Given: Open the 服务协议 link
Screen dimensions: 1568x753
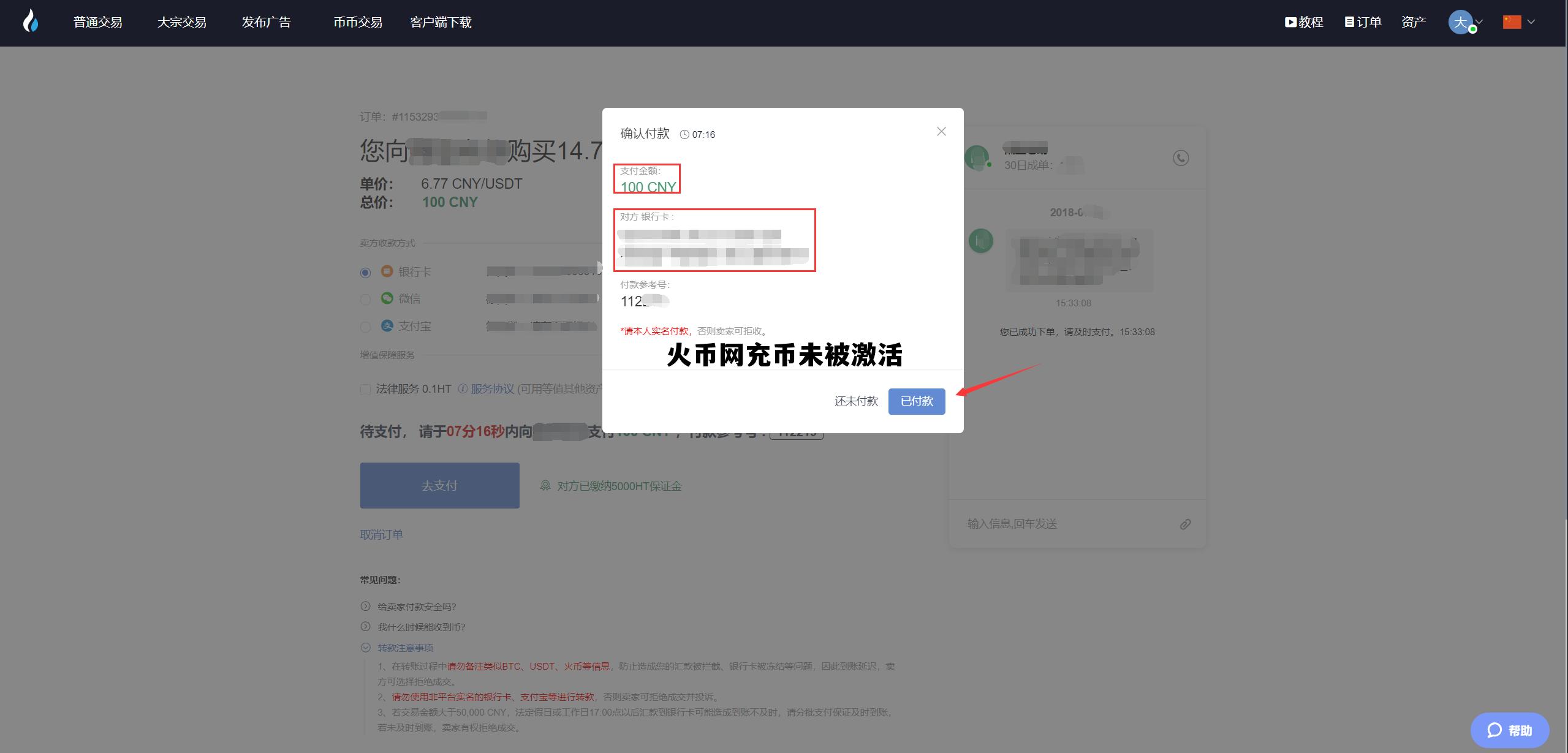Looking at the screenshot, I should click(493, 389).
